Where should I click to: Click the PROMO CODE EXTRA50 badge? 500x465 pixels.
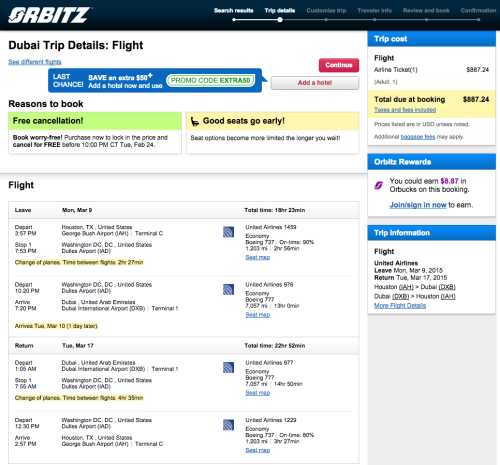[210, 80]
